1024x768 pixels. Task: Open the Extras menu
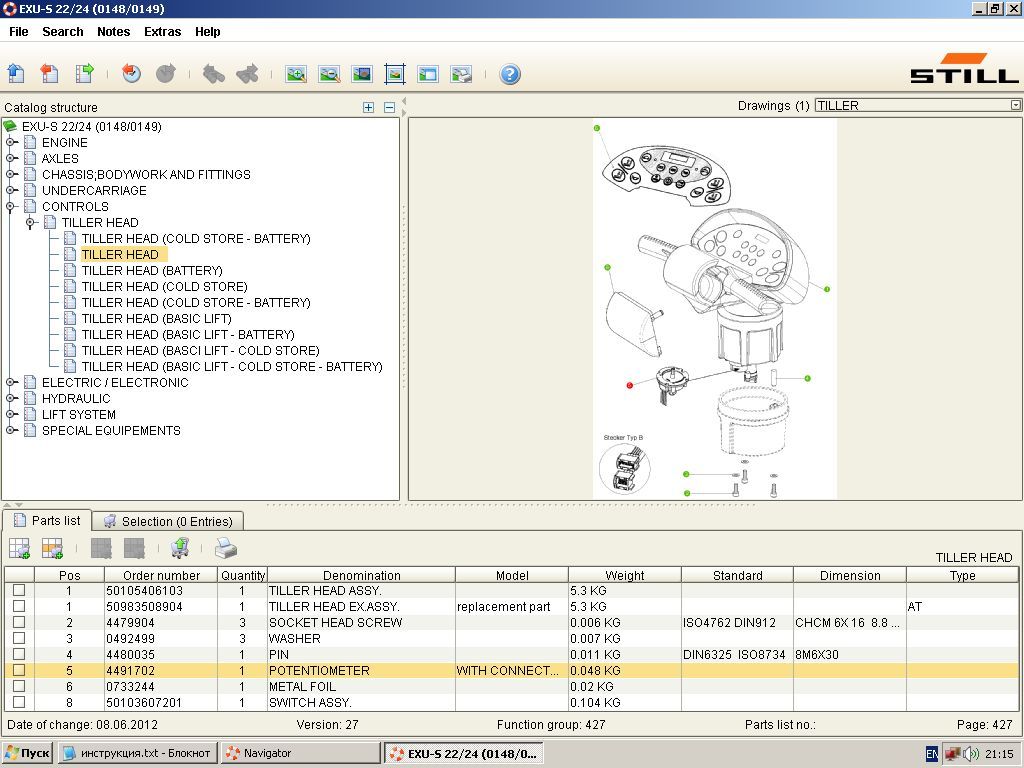coord(163,31)
